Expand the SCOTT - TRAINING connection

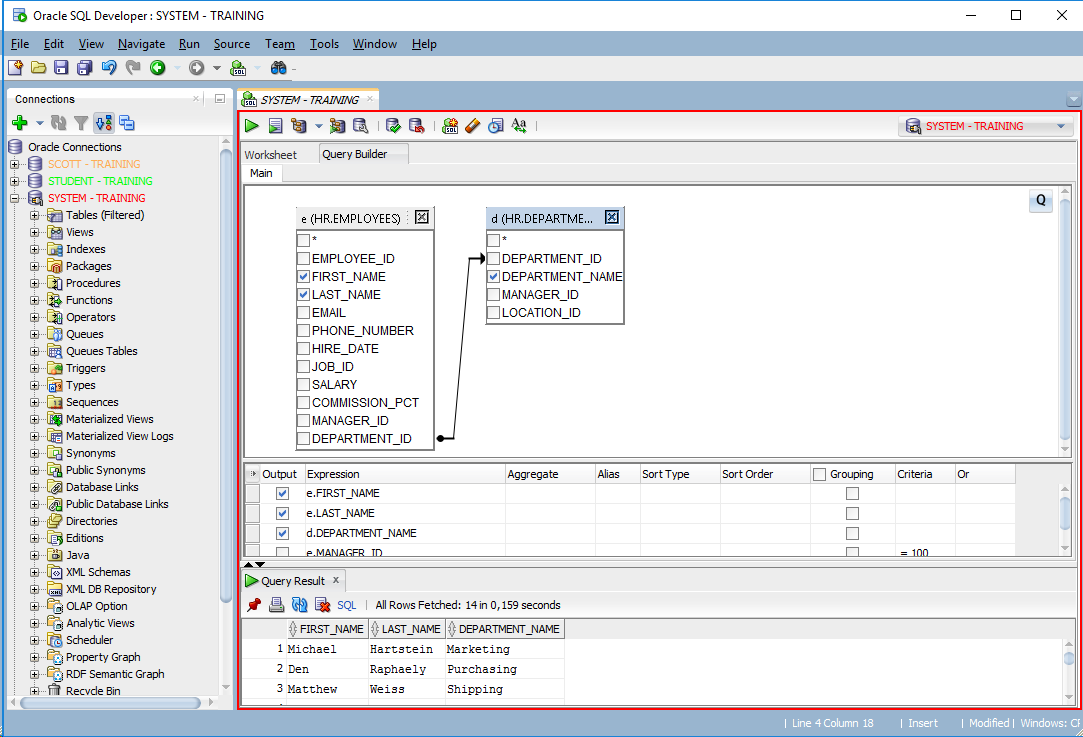coord(15,164)
